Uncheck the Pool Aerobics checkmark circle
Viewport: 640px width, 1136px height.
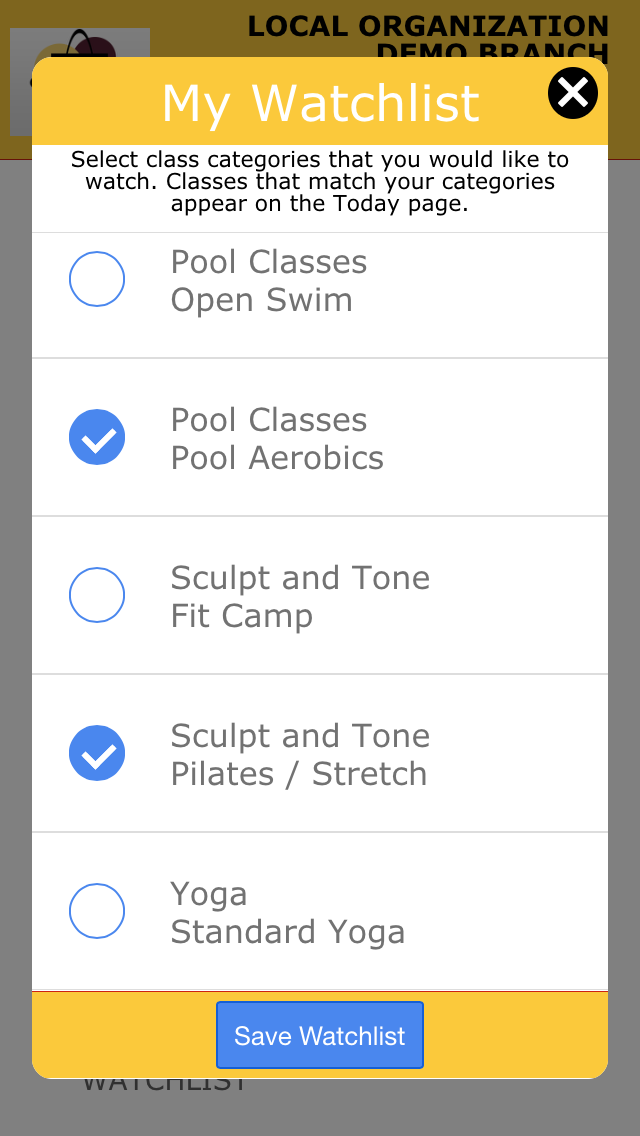click(x=97, y=437)
